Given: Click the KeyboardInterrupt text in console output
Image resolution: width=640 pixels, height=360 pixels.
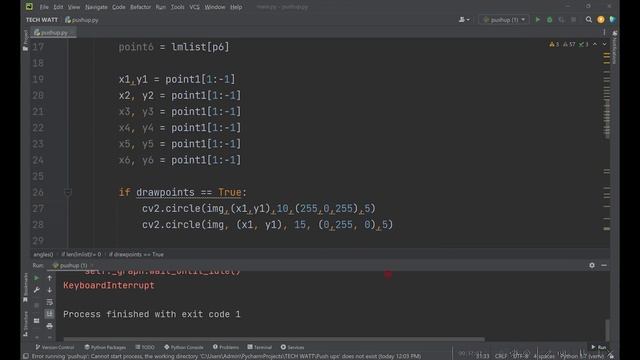Looking at the screenshot, I should coord(109,285).
